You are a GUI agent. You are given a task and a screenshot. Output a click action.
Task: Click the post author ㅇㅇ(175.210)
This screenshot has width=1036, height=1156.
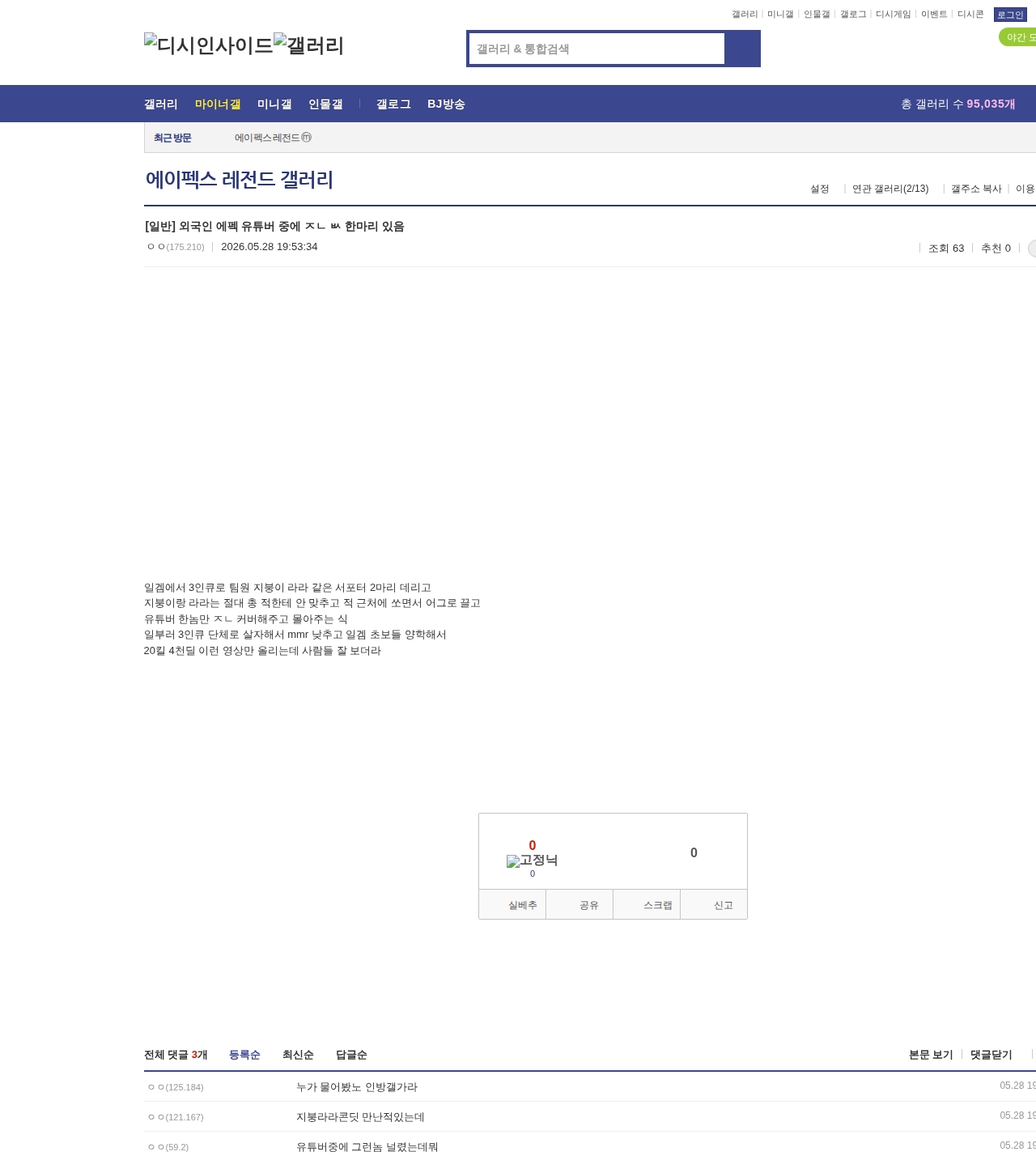(176, 247)
